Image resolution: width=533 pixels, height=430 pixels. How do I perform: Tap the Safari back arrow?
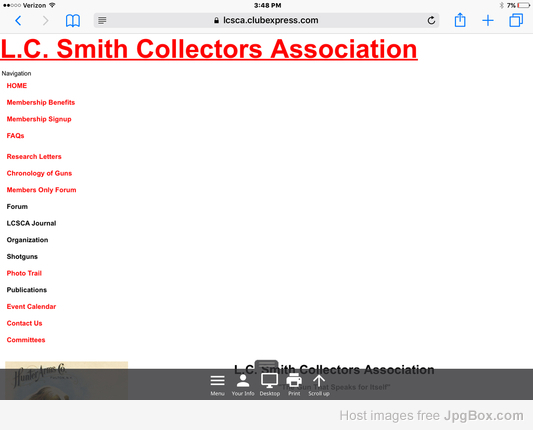tap(18, 21)
